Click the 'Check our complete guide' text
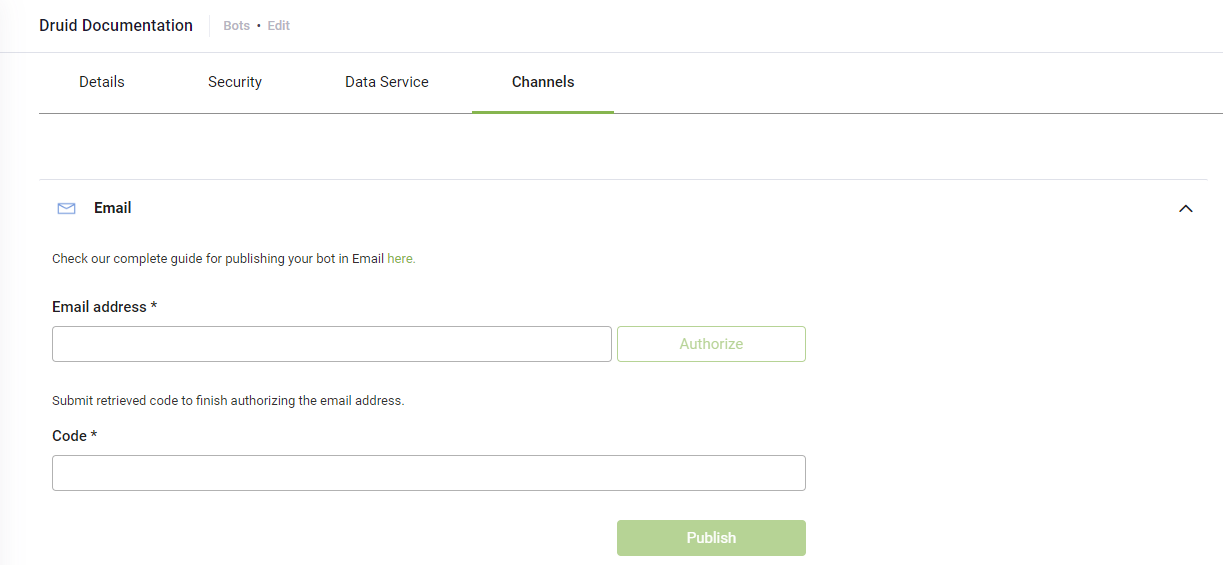 [217, 259]
